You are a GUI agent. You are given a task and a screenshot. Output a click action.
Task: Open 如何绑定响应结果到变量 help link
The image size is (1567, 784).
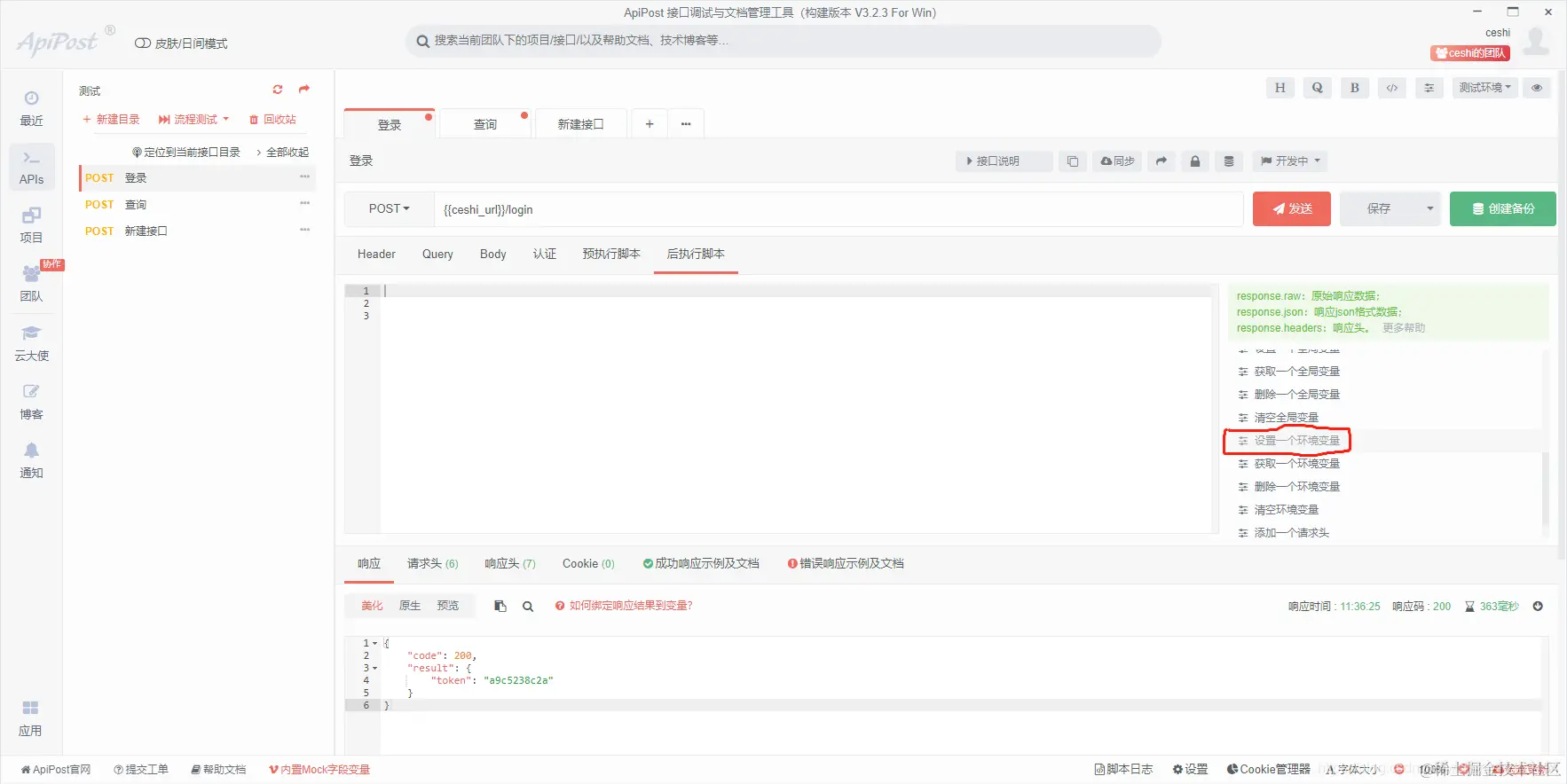tap(624, 606)
